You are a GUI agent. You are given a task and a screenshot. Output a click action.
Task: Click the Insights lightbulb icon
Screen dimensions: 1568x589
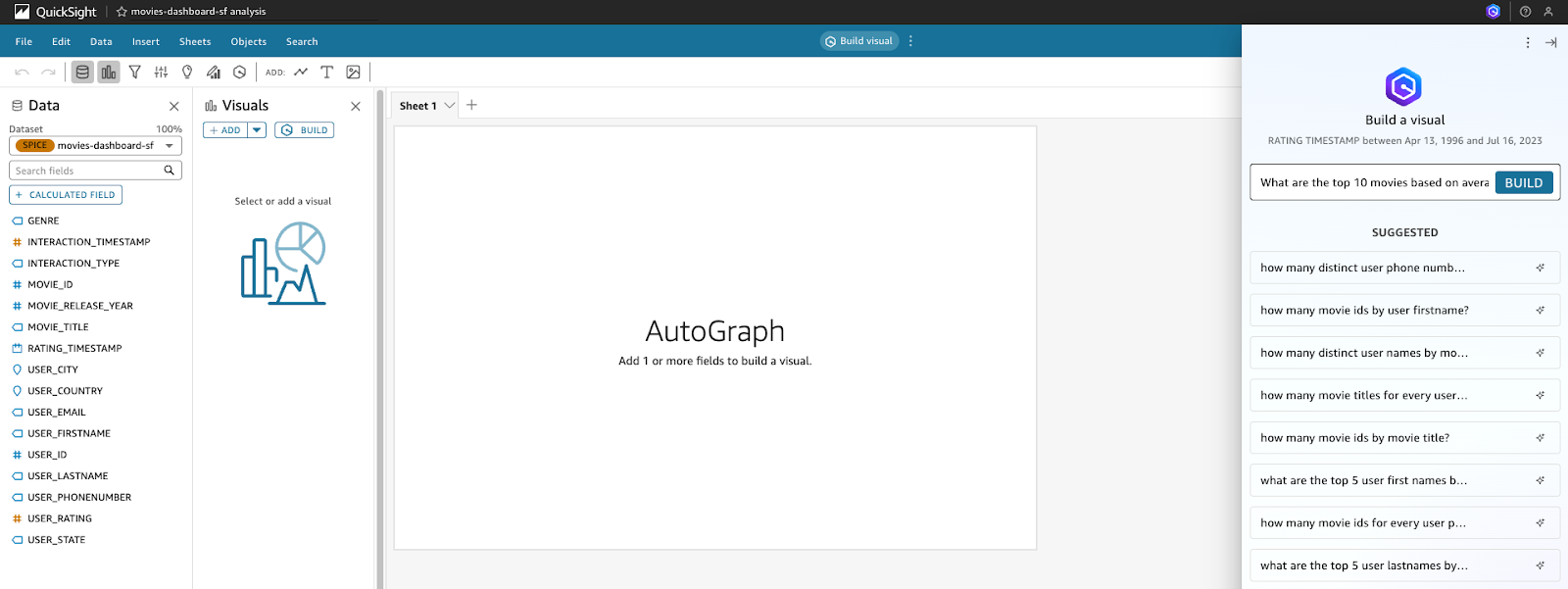coord(187,72)
